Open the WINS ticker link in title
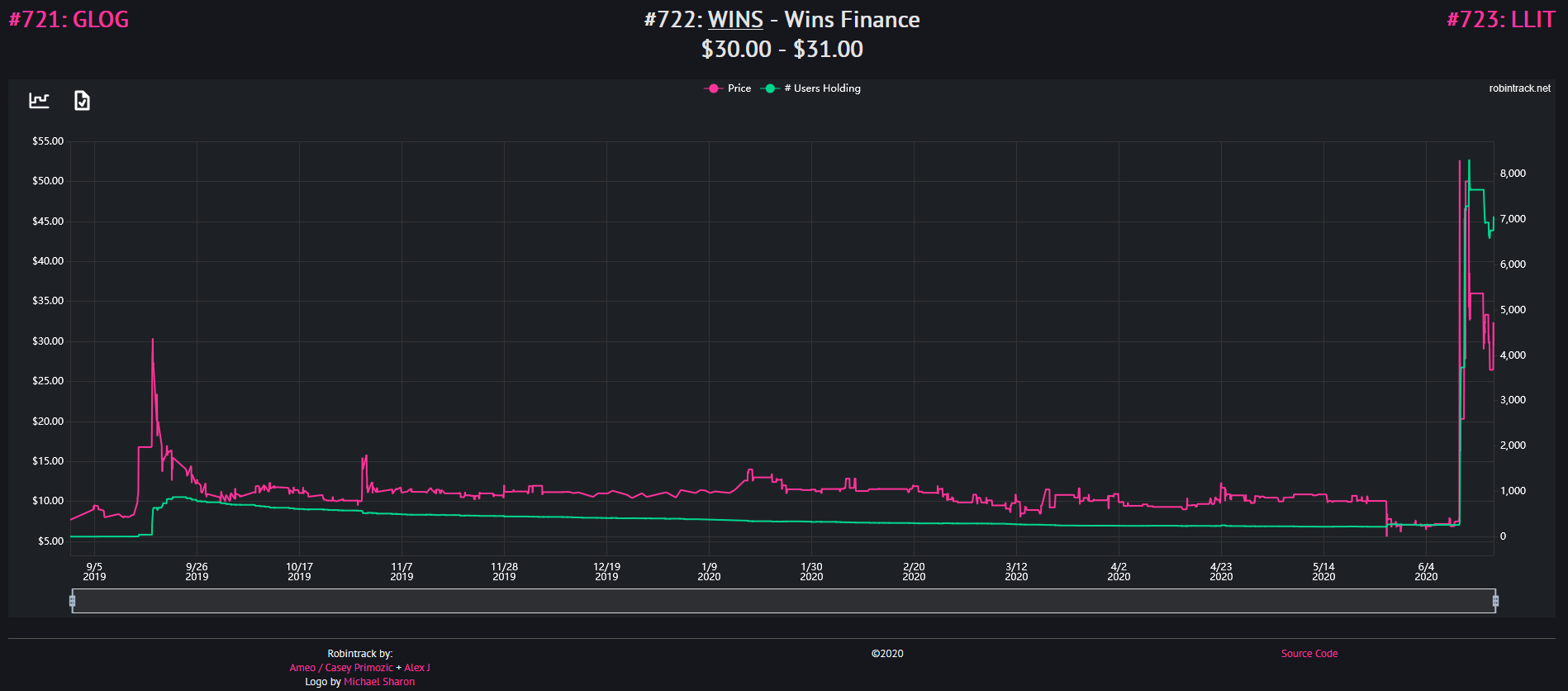This screenshot has width=1568, height=691. [735, 20]
